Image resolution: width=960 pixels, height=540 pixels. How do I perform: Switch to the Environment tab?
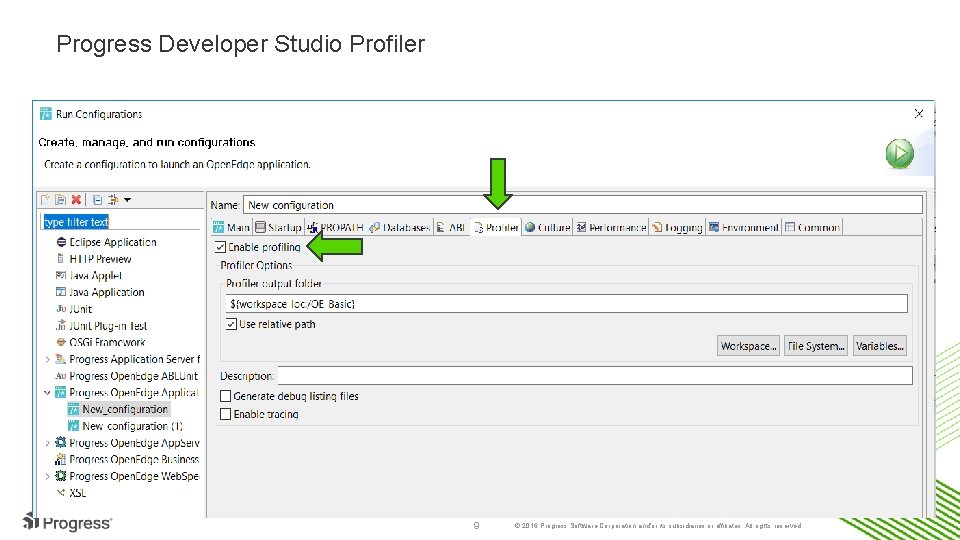(744, 227)
